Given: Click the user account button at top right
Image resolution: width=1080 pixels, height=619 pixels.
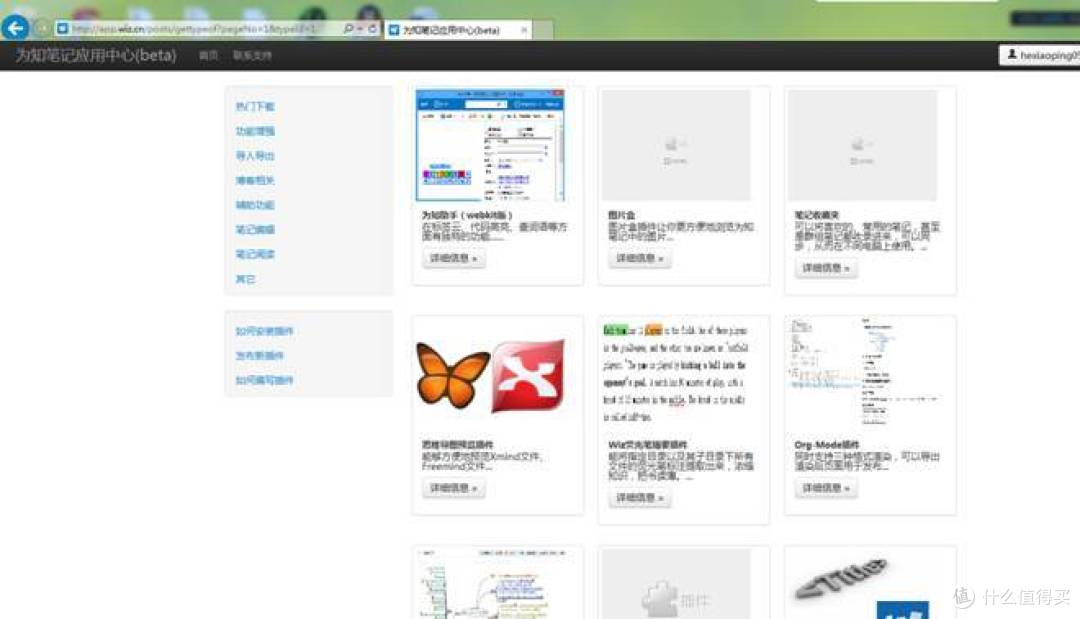Looking at the screenshot, I should coord(1041,55).
